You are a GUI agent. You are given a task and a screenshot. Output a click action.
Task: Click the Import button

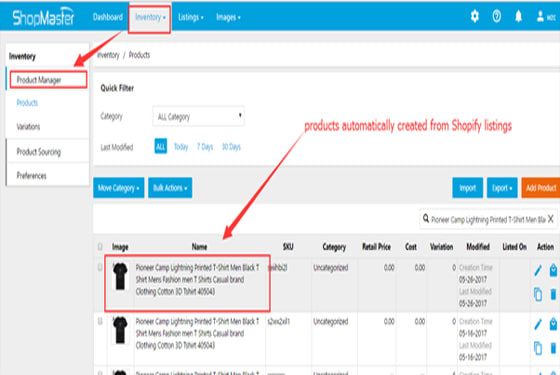[468, 188]
